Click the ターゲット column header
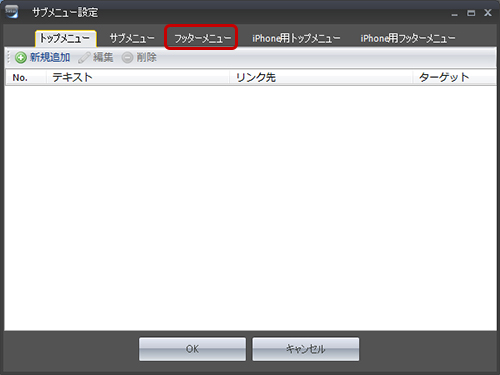Image resolution: width=500 pixels, height=375 pixels. [x=455, y=78]
